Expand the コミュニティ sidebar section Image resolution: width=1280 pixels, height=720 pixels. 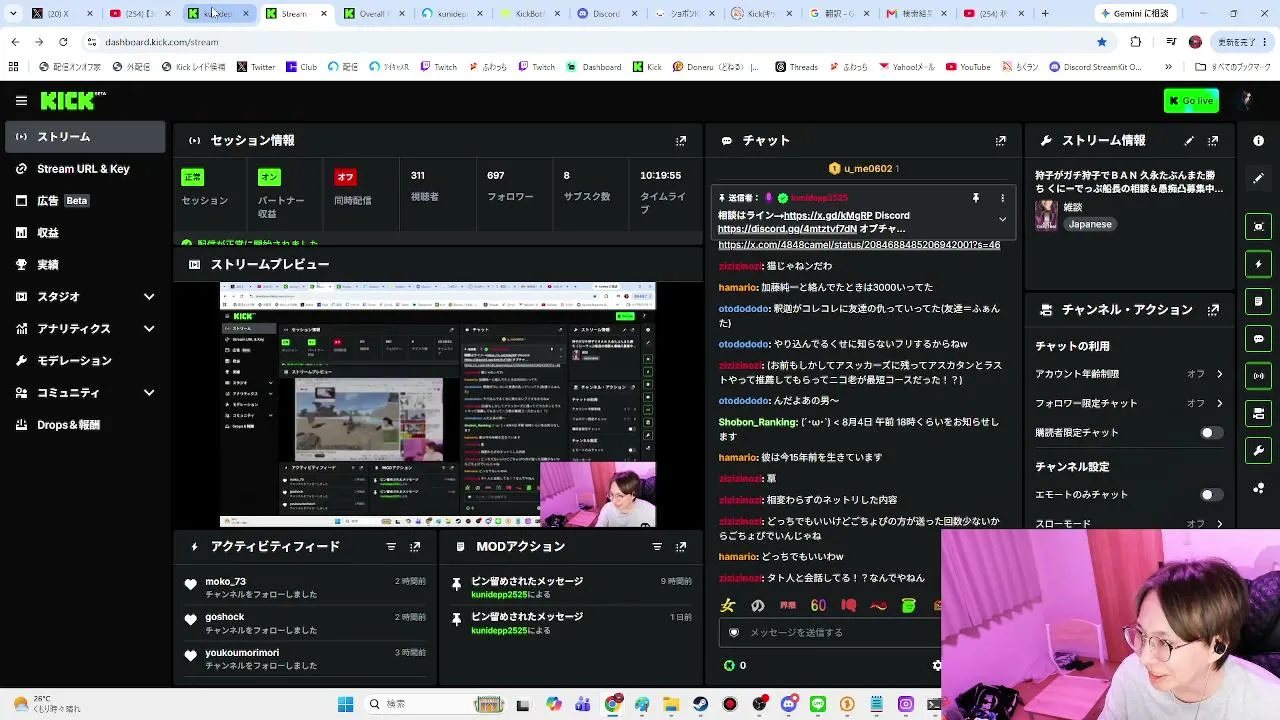[83, 393]
